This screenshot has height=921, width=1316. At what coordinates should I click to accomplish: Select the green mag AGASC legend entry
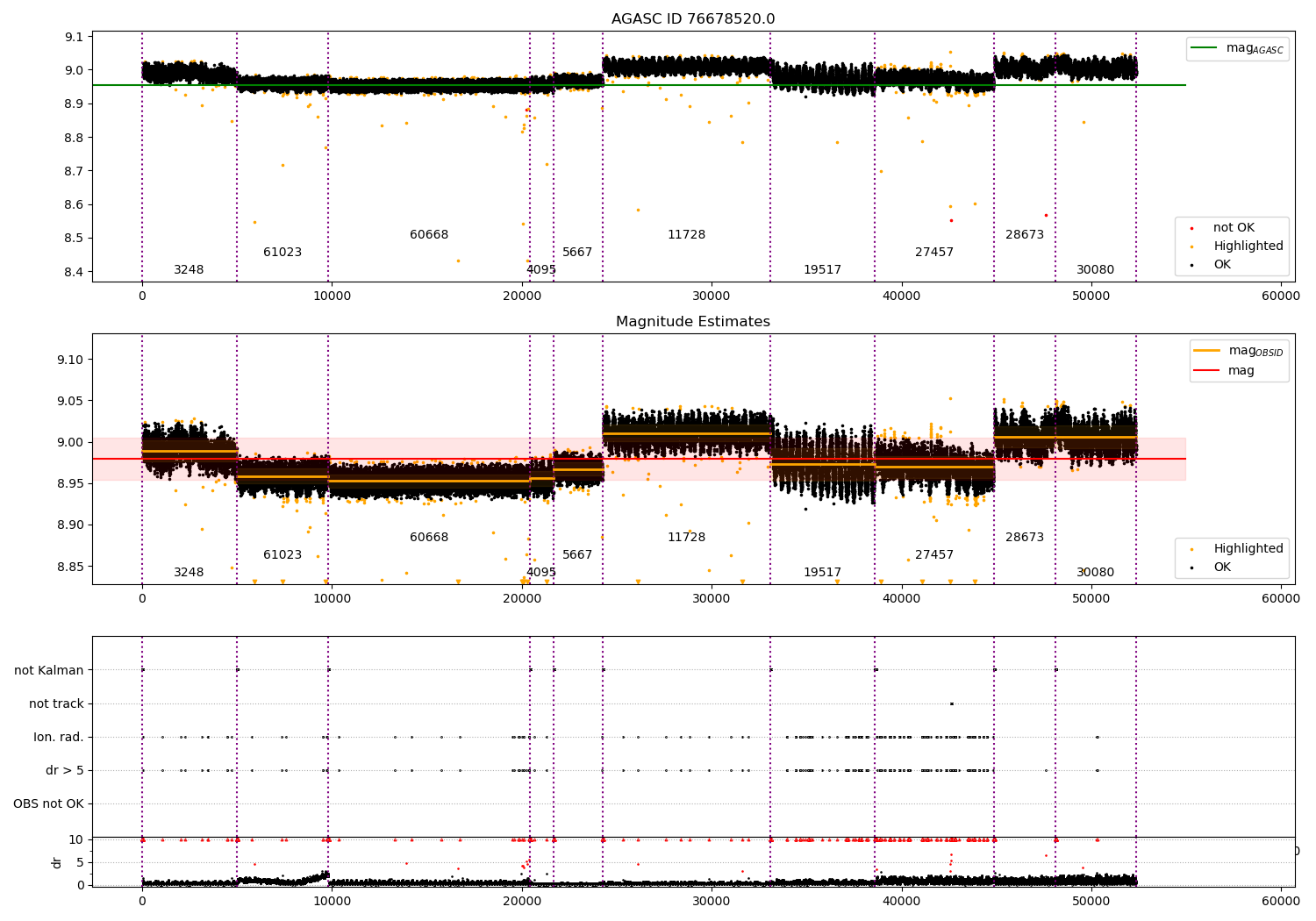point(1238,48)
